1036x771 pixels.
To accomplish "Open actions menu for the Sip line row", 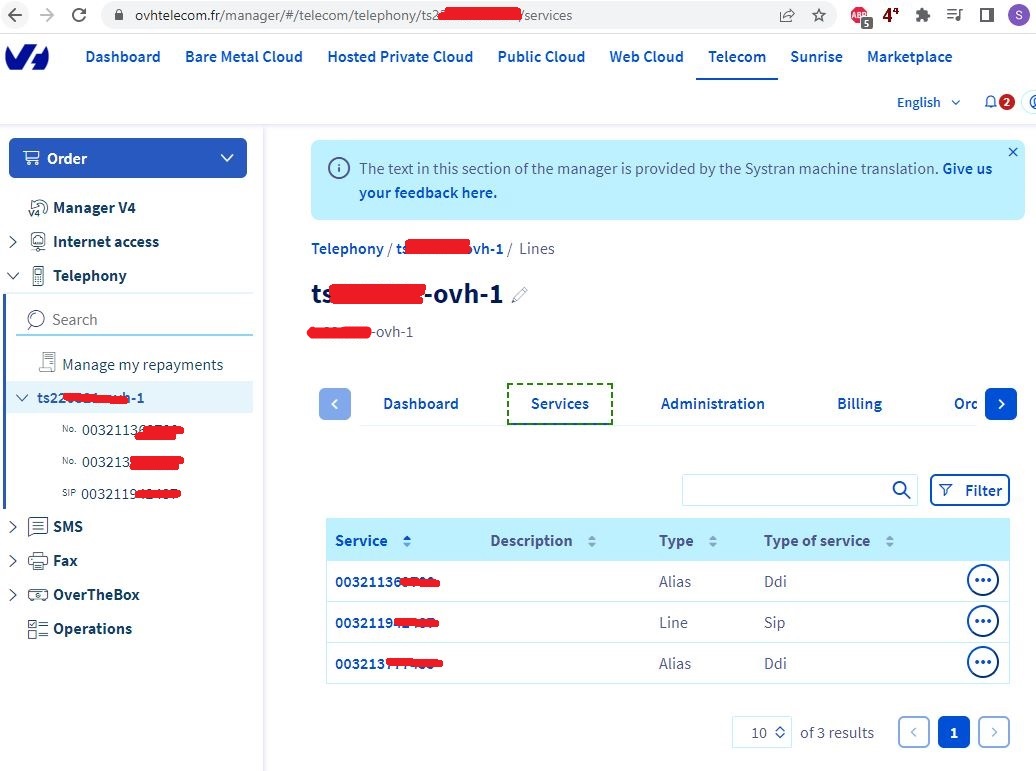I will coord(983,621).
